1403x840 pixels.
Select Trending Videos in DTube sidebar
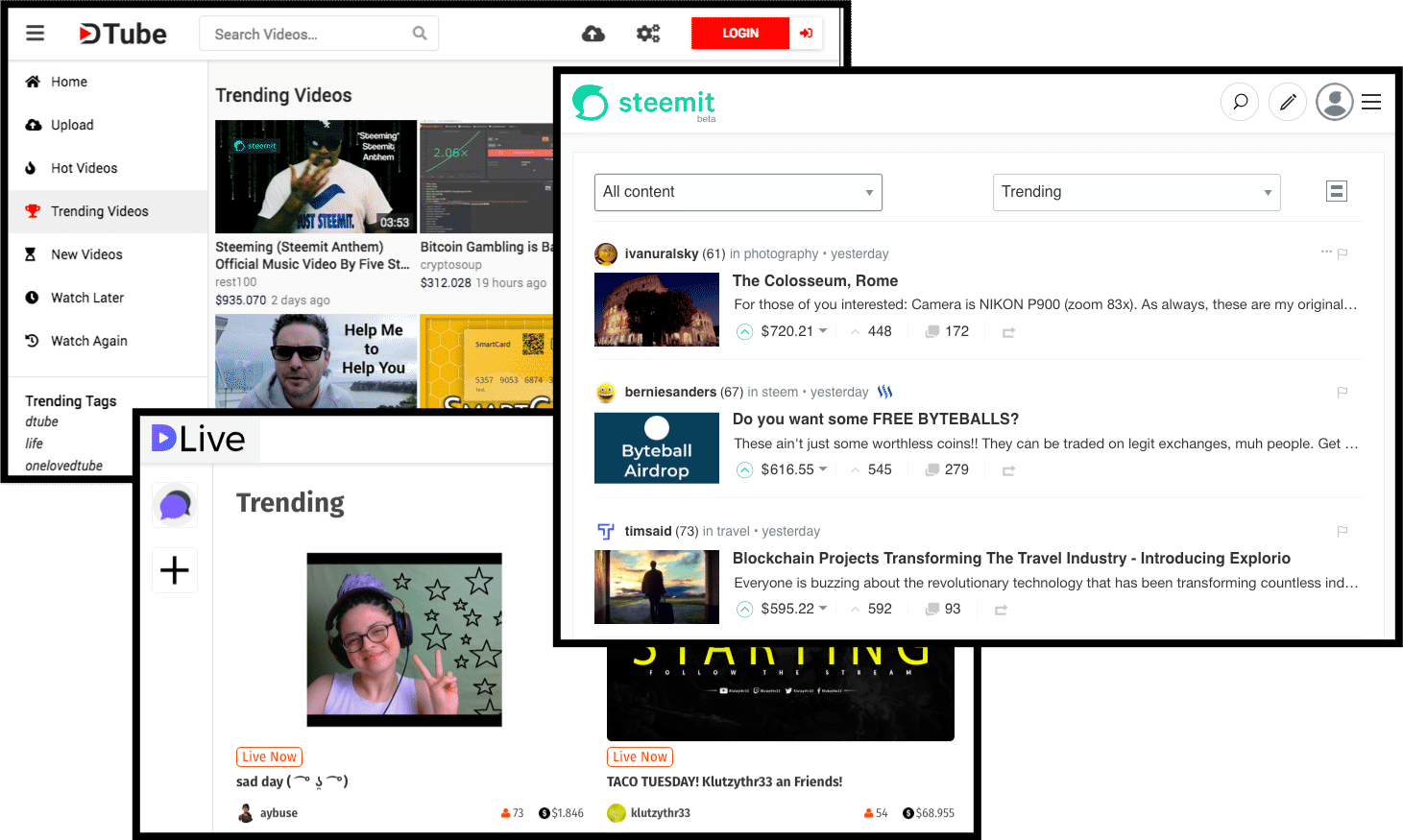click(x=108, y=211)
